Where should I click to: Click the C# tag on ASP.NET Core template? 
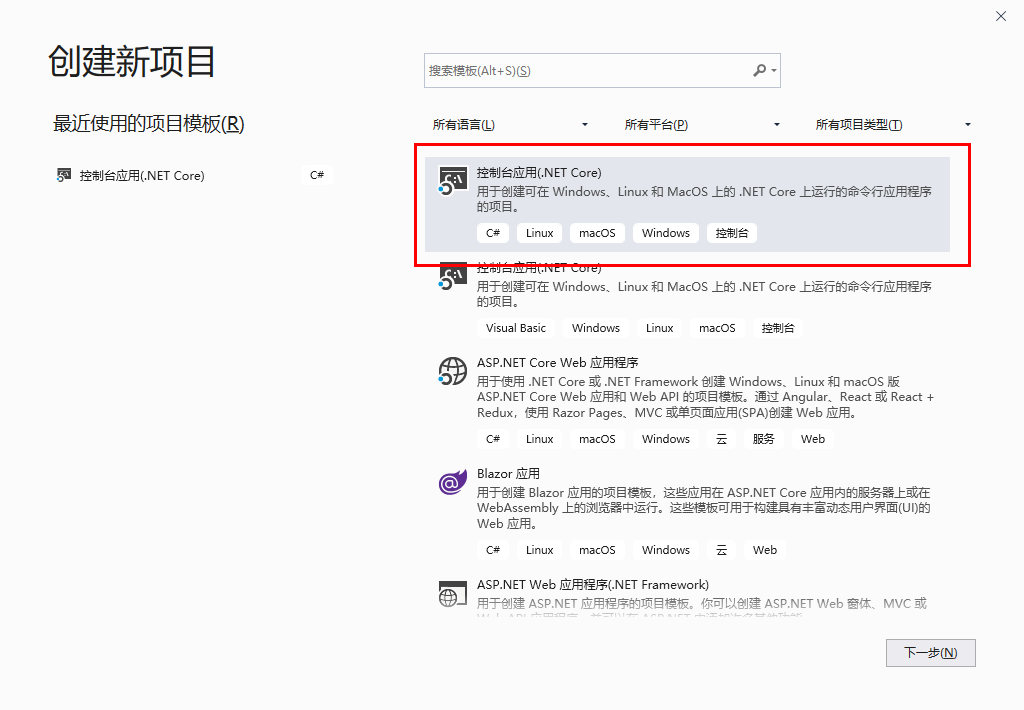tap(493, 439)
